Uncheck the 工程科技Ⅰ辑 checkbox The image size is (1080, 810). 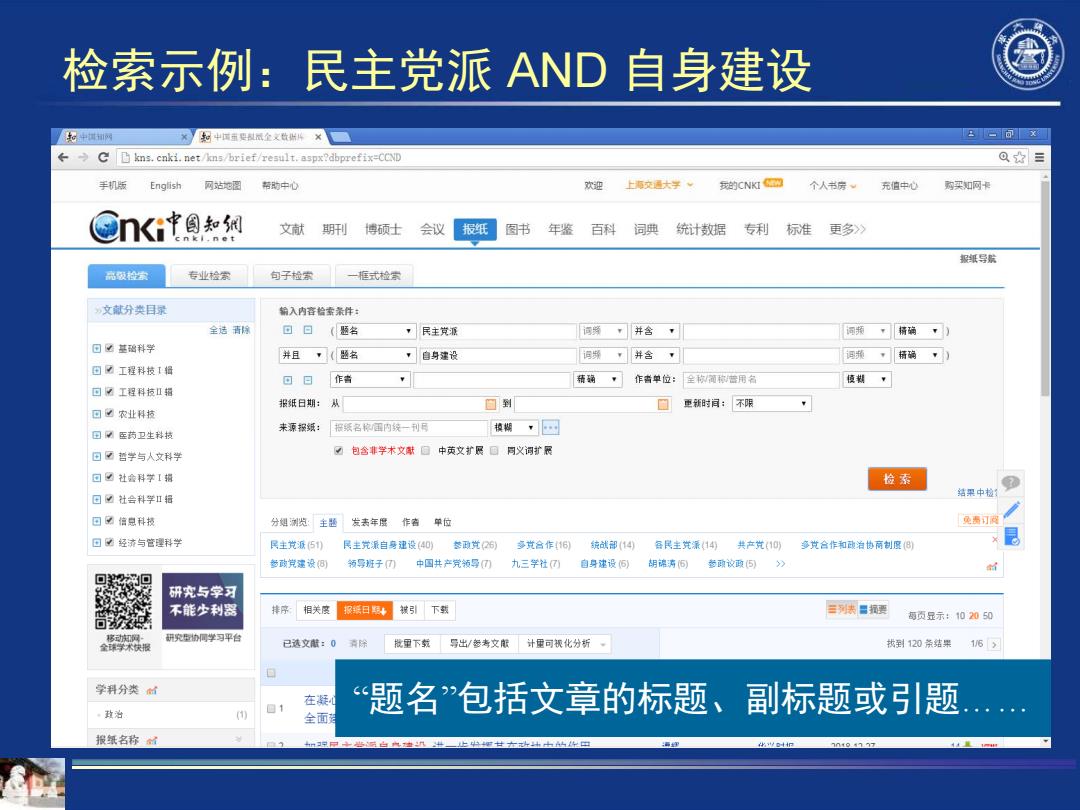(109, 370)
